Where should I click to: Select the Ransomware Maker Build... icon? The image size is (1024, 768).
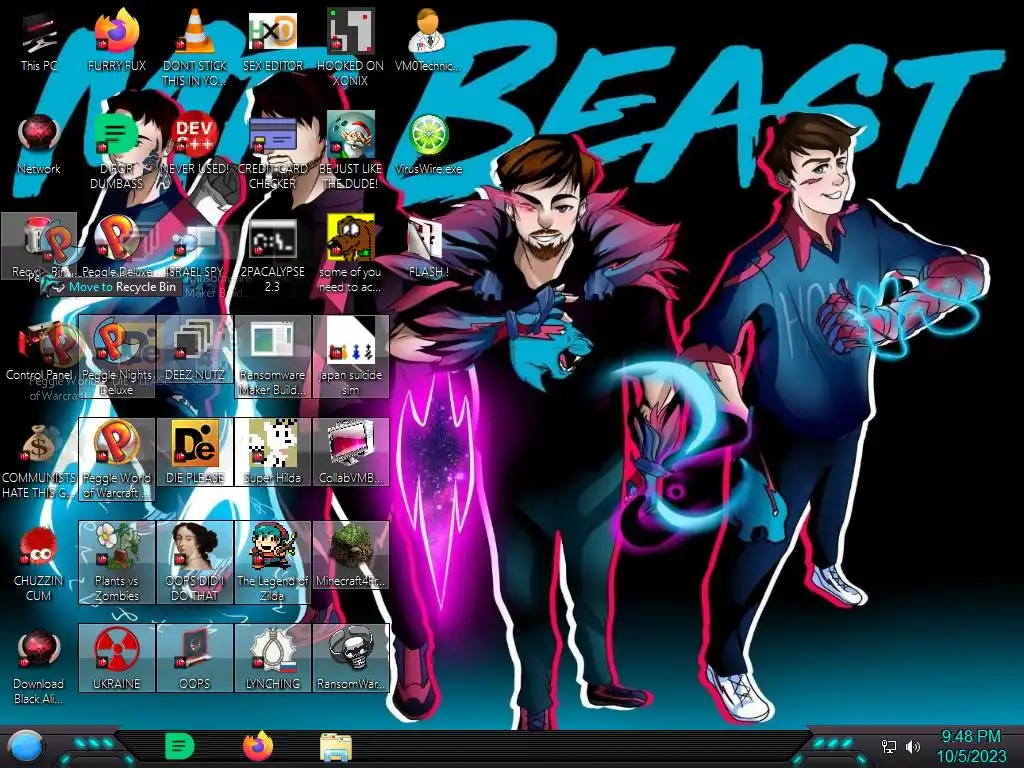[272, 357]
